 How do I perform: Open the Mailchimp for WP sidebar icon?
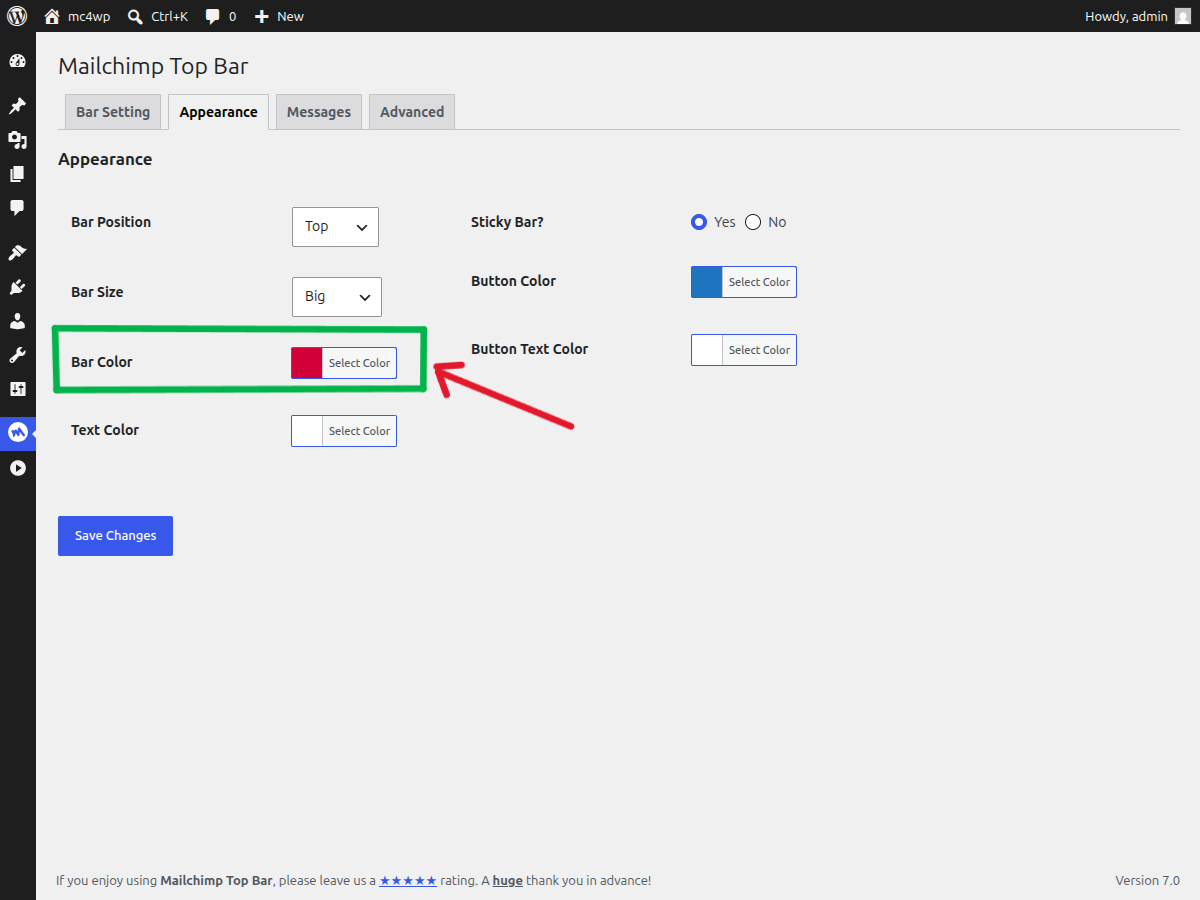click(x=17, y=433)
